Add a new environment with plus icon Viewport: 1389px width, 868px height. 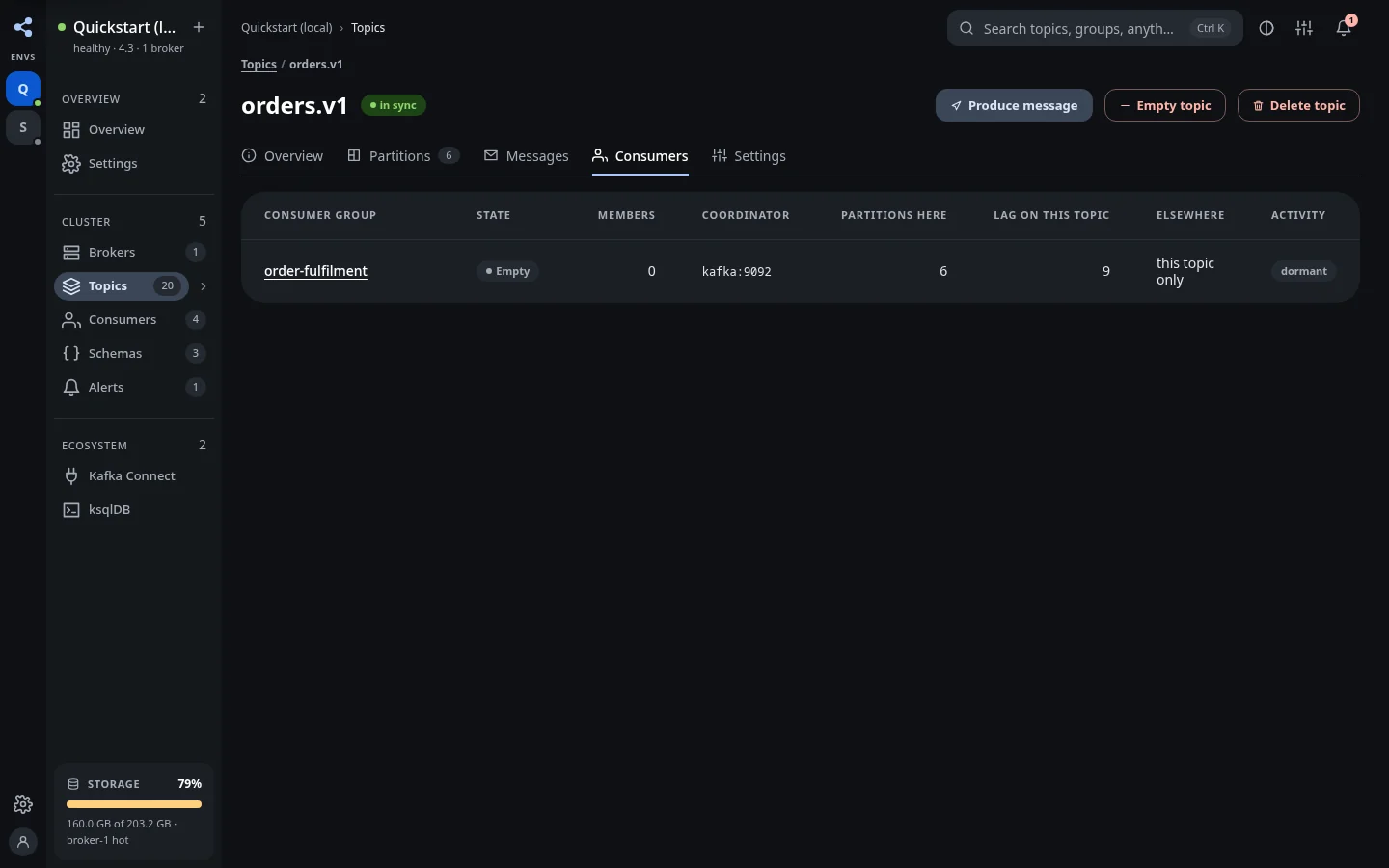[199, 27]
